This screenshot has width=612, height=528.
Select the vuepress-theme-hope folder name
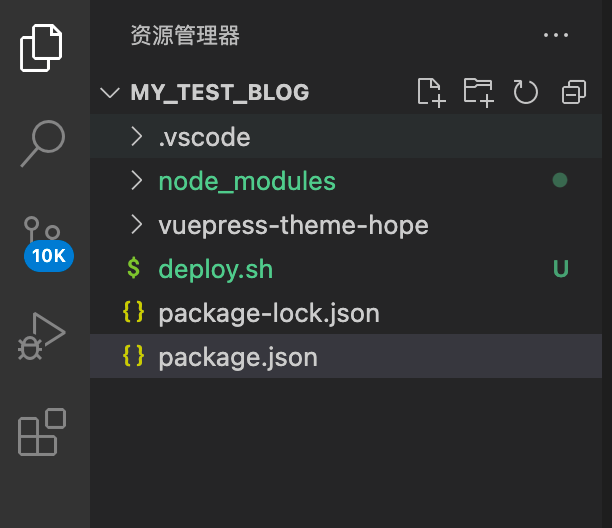pyautogui.click(x=294, y=226)
